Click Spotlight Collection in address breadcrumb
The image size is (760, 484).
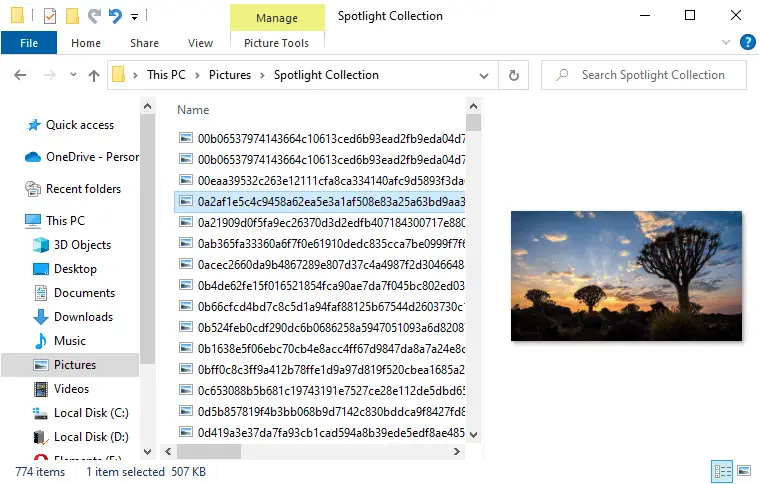pos(326,75)
